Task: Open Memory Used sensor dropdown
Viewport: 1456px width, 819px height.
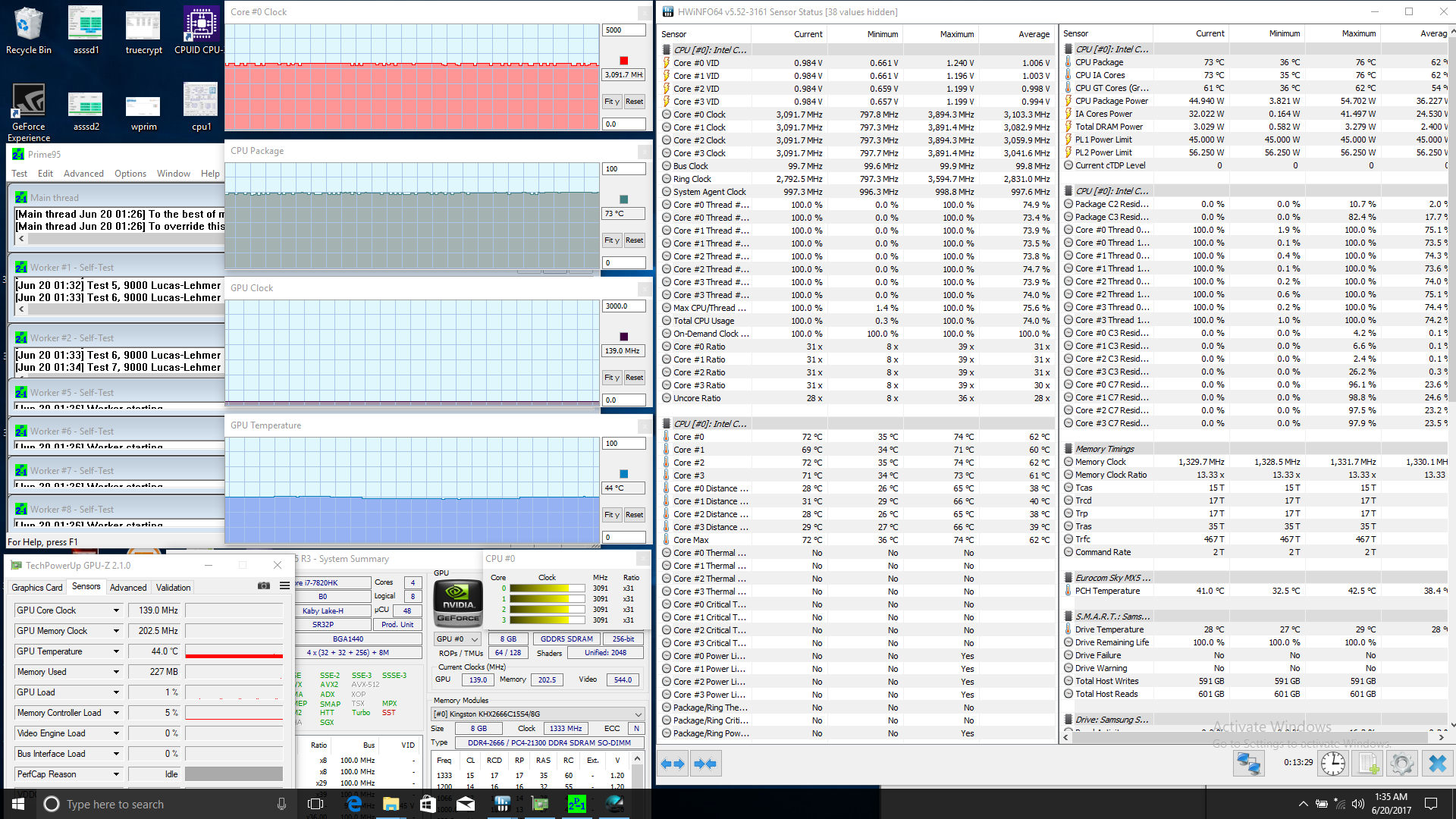Action: click(116, 672)
